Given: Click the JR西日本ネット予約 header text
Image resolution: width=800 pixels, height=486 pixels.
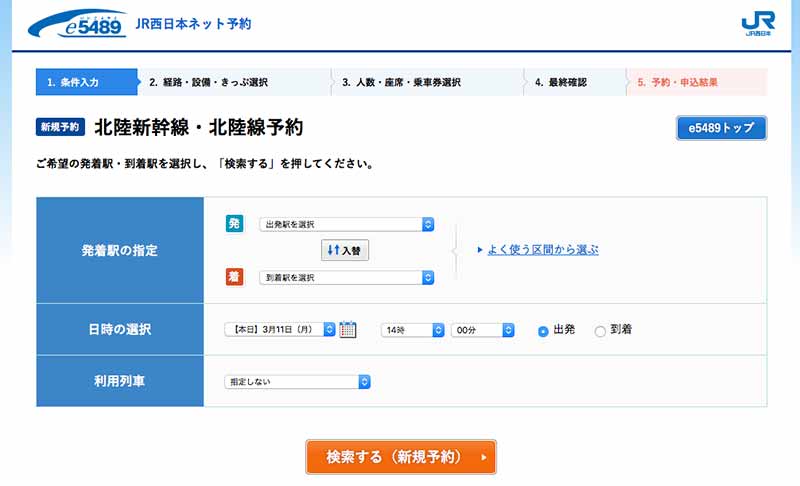Looking at the screenshot, I should point(193,24).
